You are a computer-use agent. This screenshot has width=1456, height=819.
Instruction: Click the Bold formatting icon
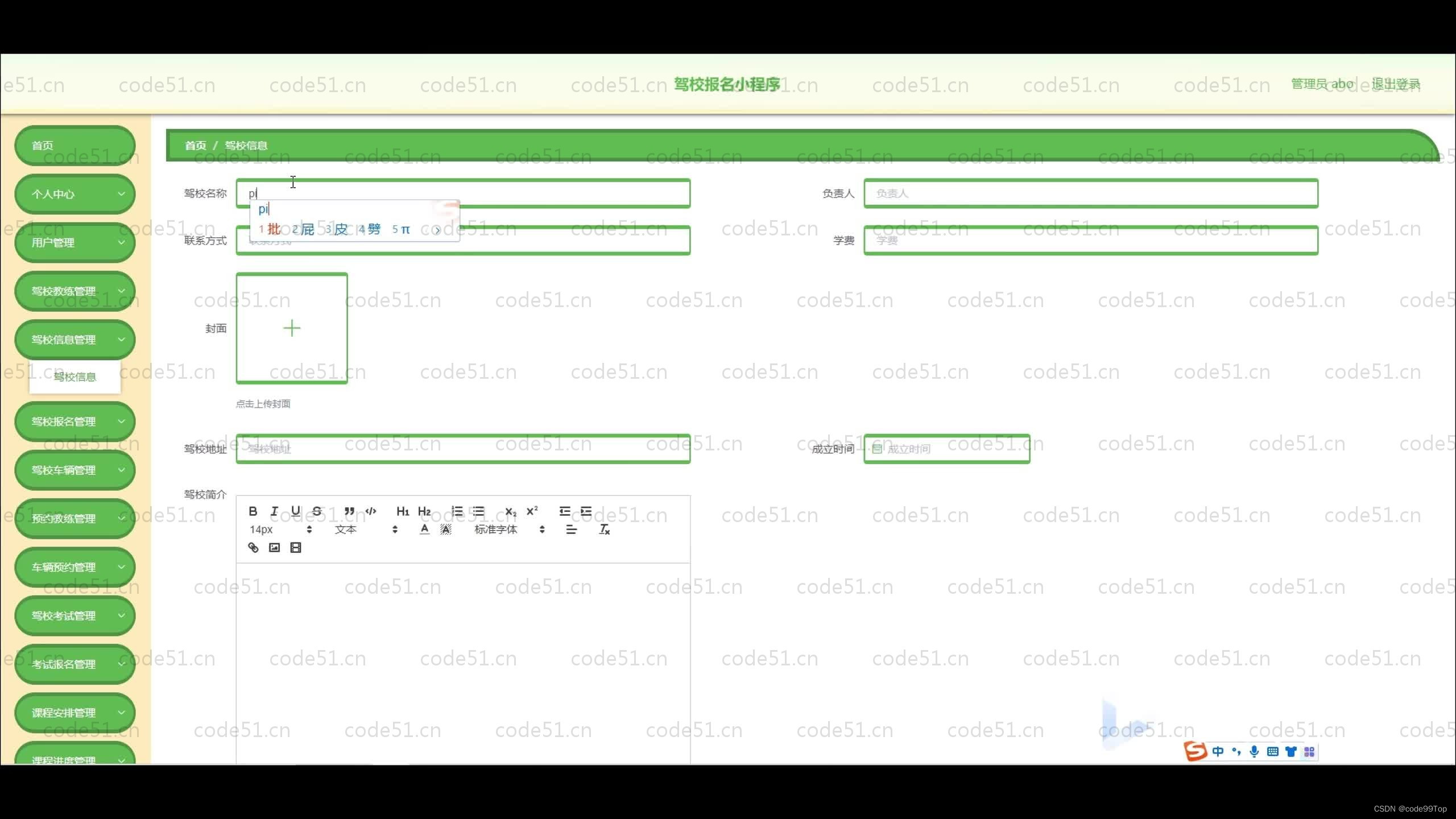click(x=253, y=510)
